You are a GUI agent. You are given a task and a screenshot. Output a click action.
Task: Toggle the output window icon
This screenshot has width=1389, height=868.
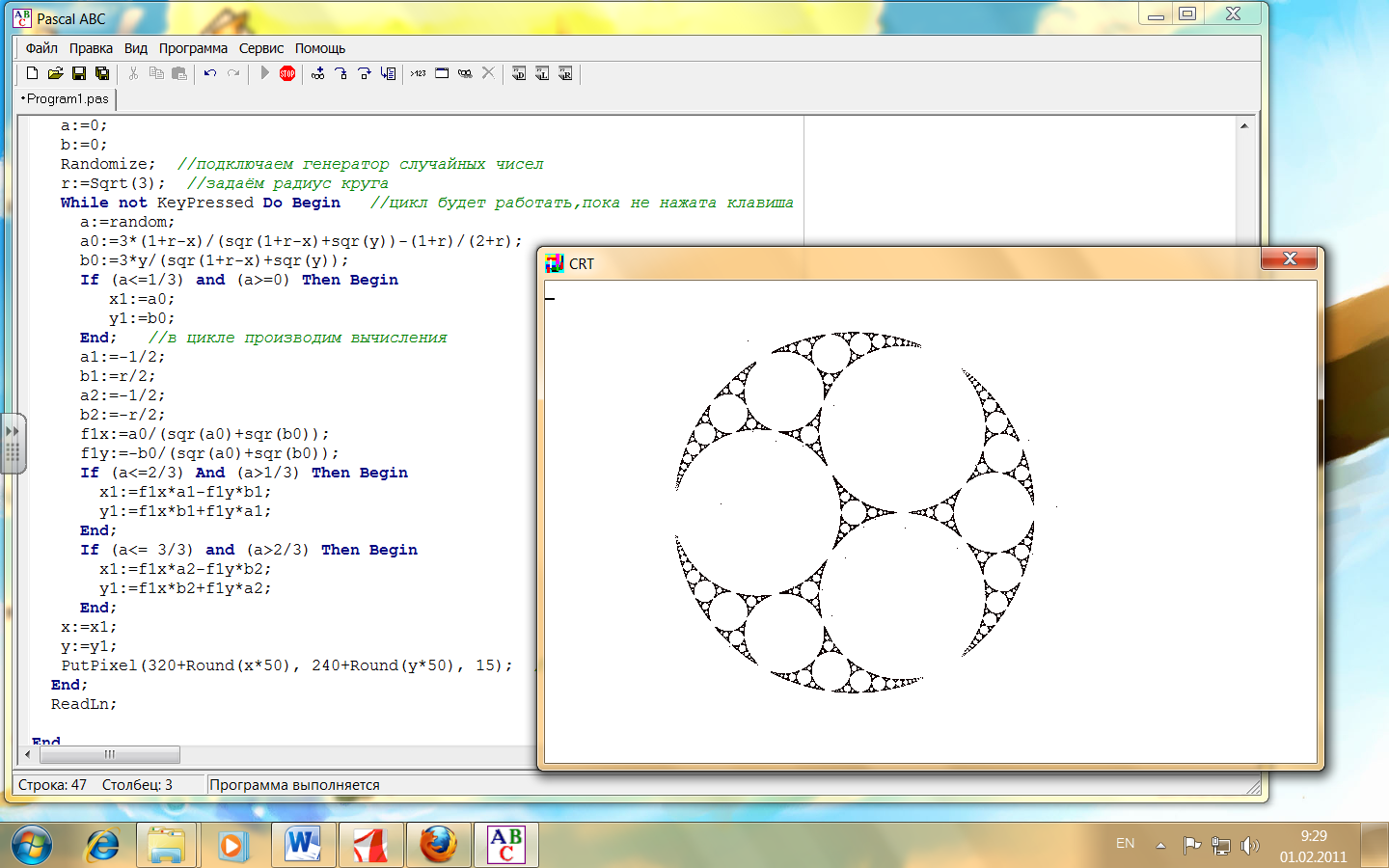pos(442,73)
